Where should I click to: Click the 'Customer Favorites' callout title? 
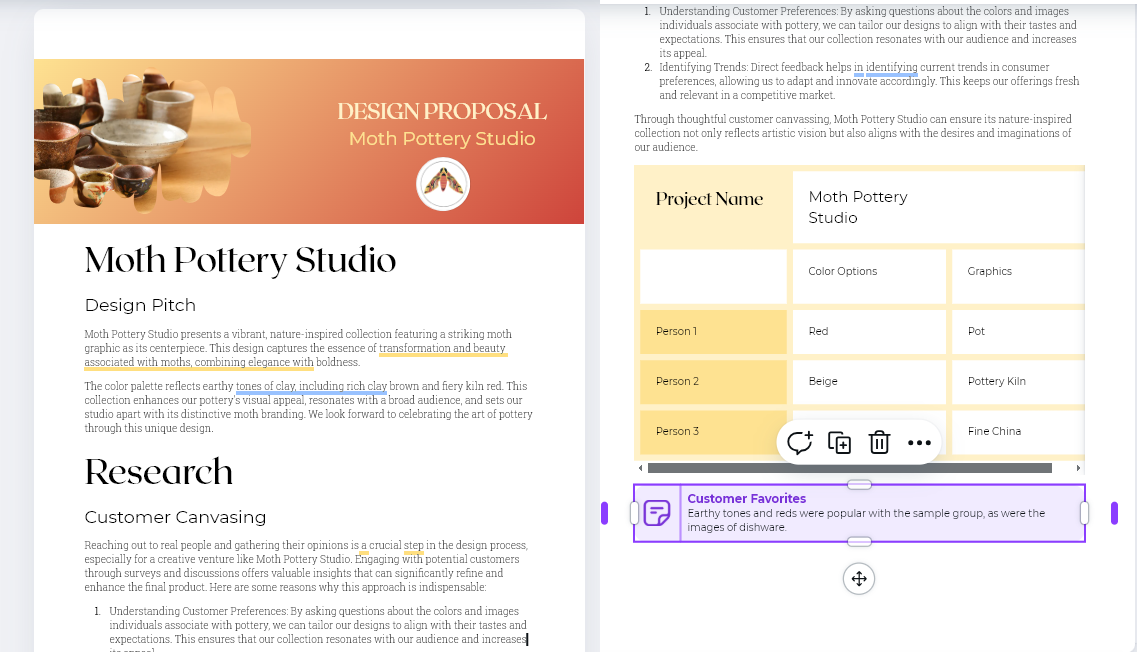click(747, 499)
